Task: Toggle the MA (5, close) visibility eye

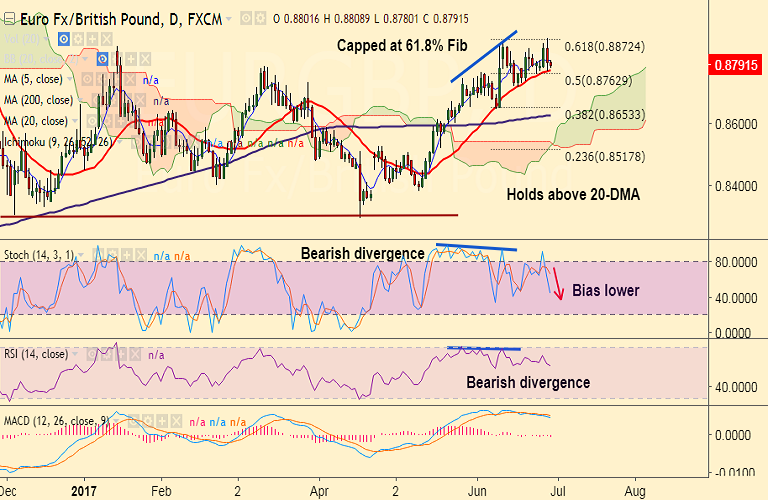Action: coord(87,79)
